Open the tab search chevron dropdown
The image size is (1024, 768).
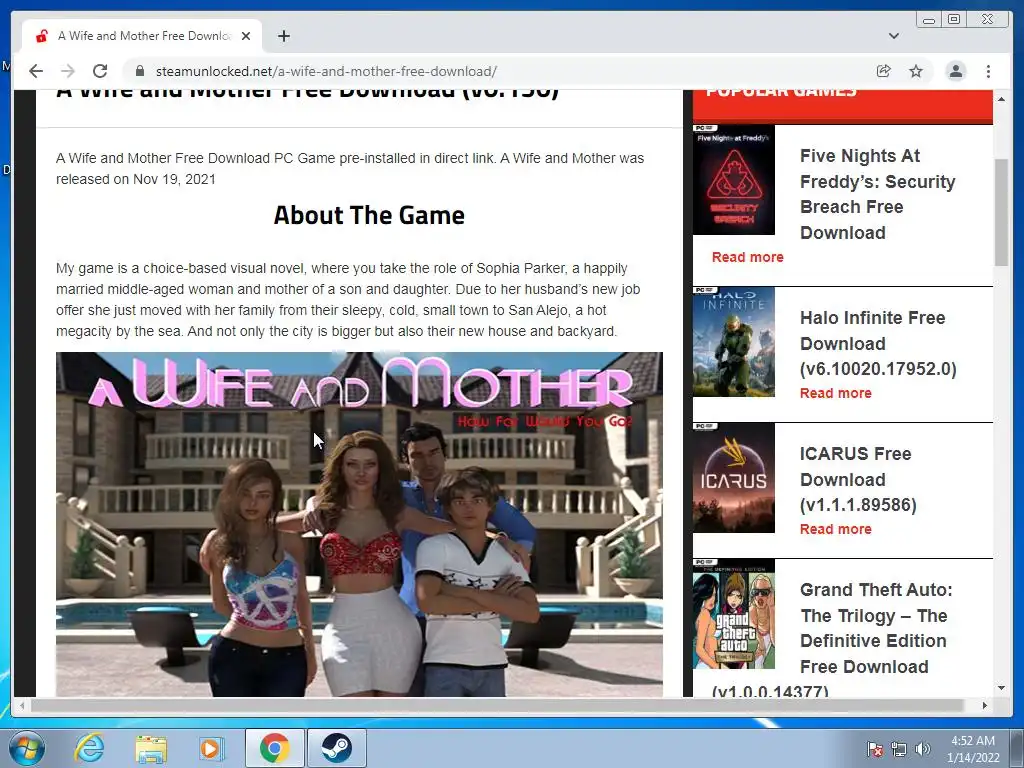coord(894,36)
